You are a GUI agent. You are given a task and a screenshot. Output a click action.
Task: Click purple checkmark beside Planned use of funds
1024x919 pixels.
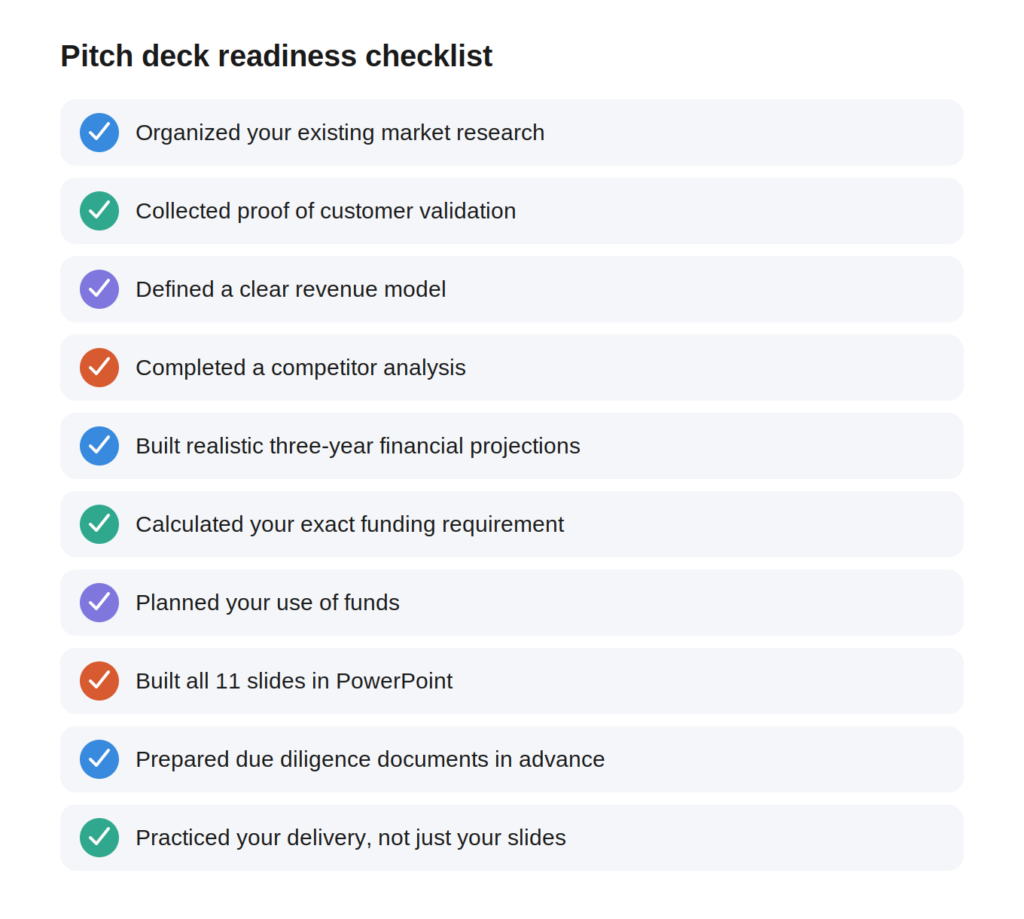click(99, 603)
